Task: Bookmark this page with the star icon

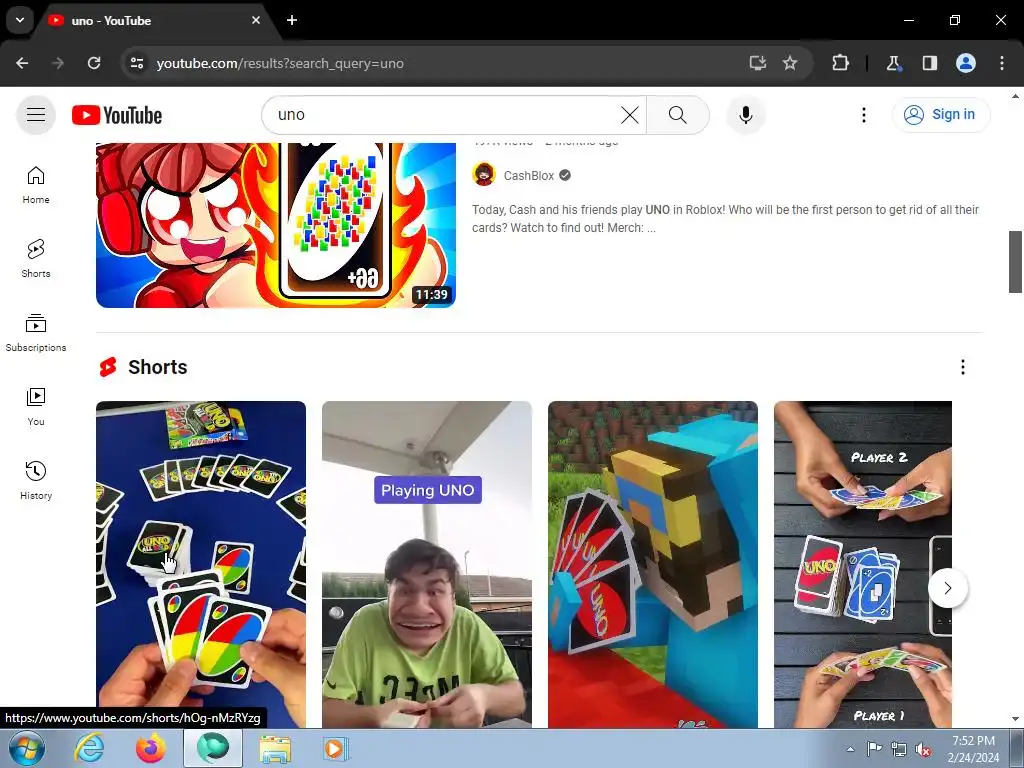Action: [x=790, y=63]
